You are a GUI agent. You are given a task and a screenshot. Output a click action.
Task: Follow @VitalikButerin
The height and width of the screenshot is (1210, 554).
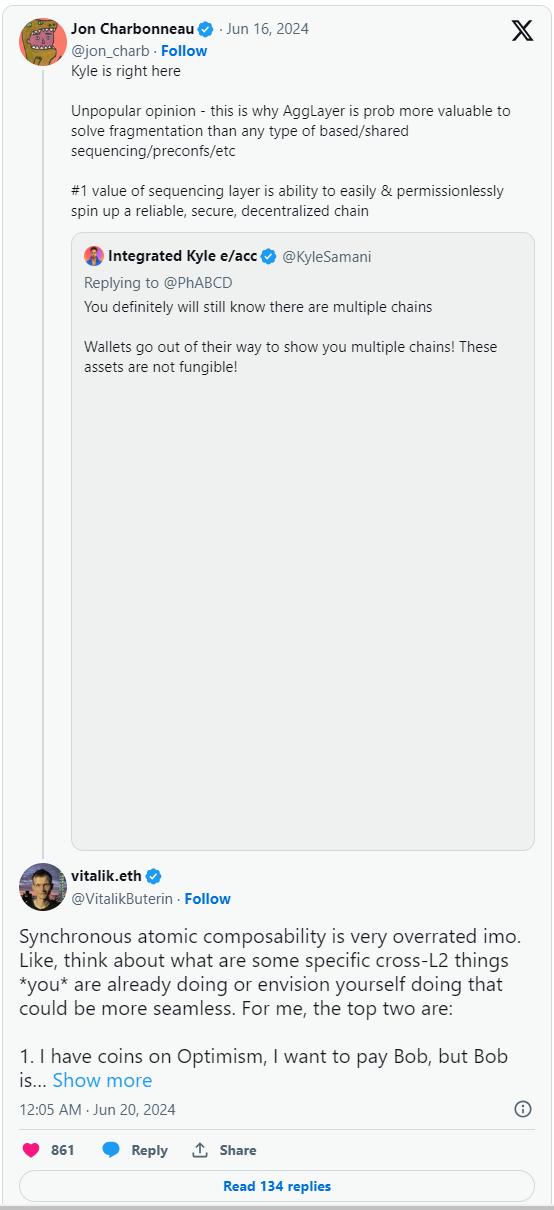click(208, 899)
